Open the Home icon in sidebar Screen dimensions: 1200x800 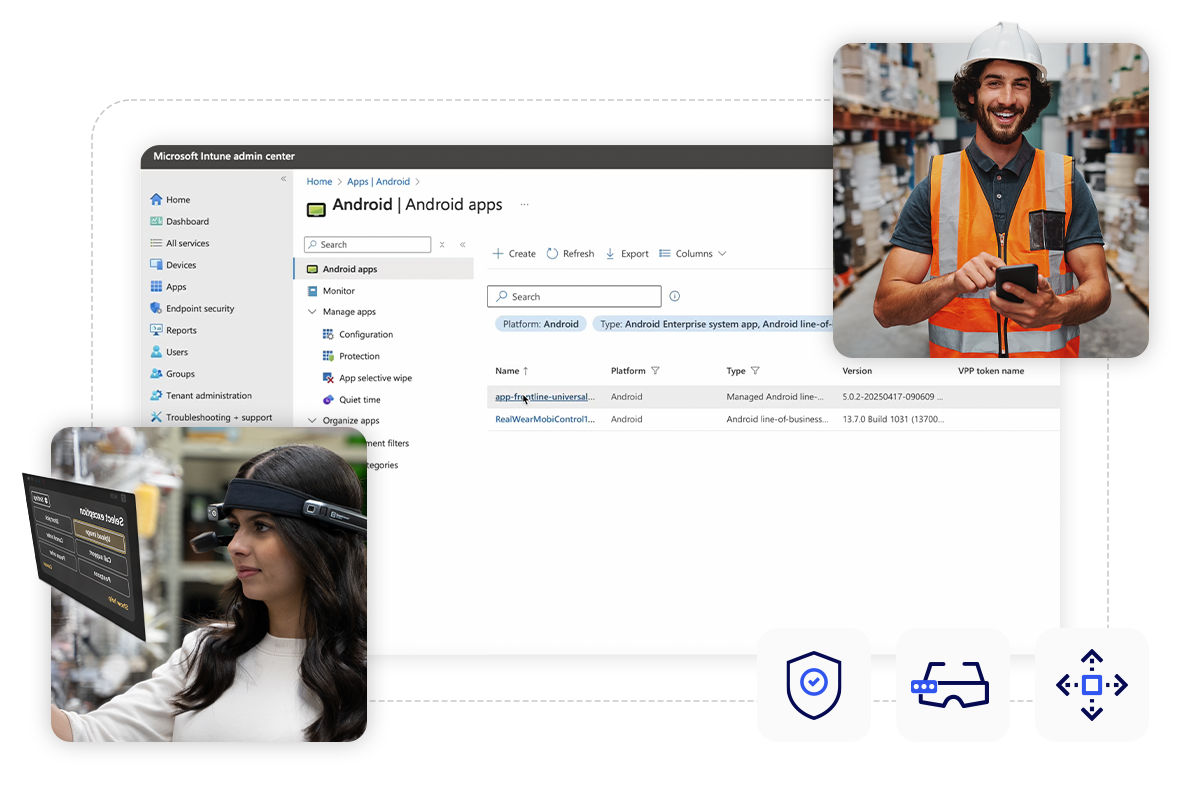click(x=156, y=199)
